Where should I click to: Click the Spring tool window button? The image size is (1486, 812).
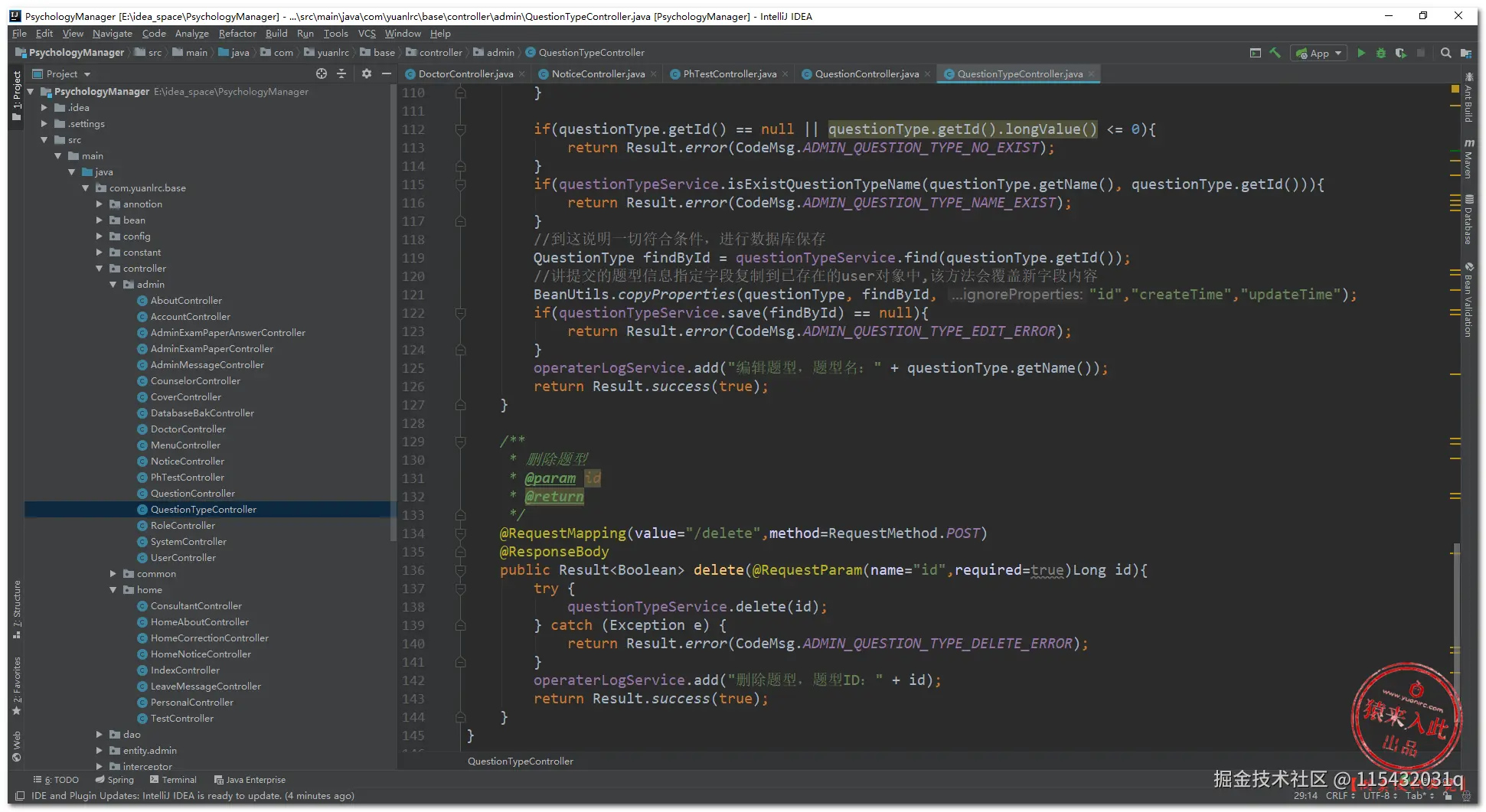click(115, 780)
